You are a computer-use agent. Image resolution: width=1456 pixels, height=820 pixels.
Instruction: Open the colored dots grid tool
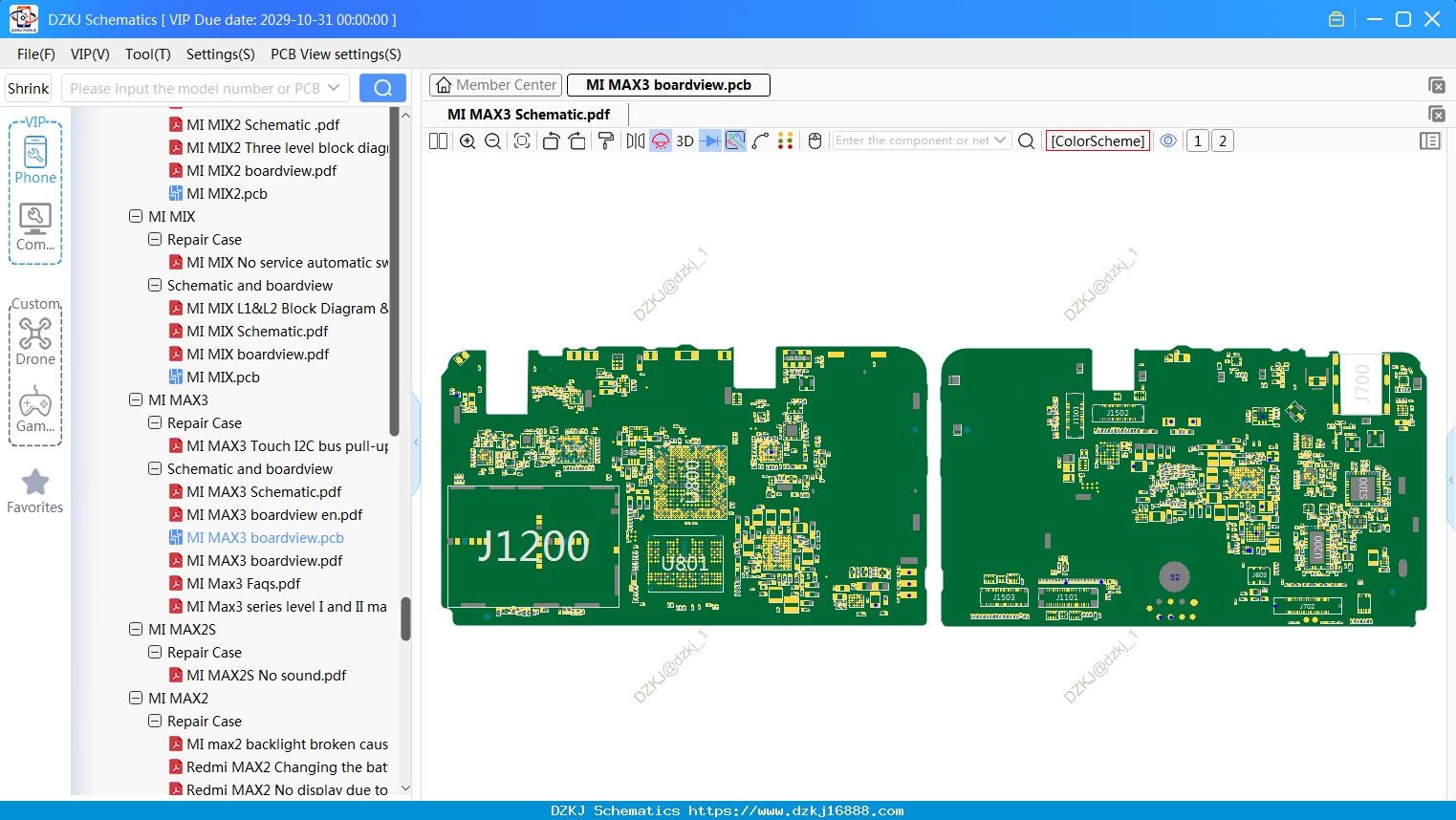click(x=786, y=140)
